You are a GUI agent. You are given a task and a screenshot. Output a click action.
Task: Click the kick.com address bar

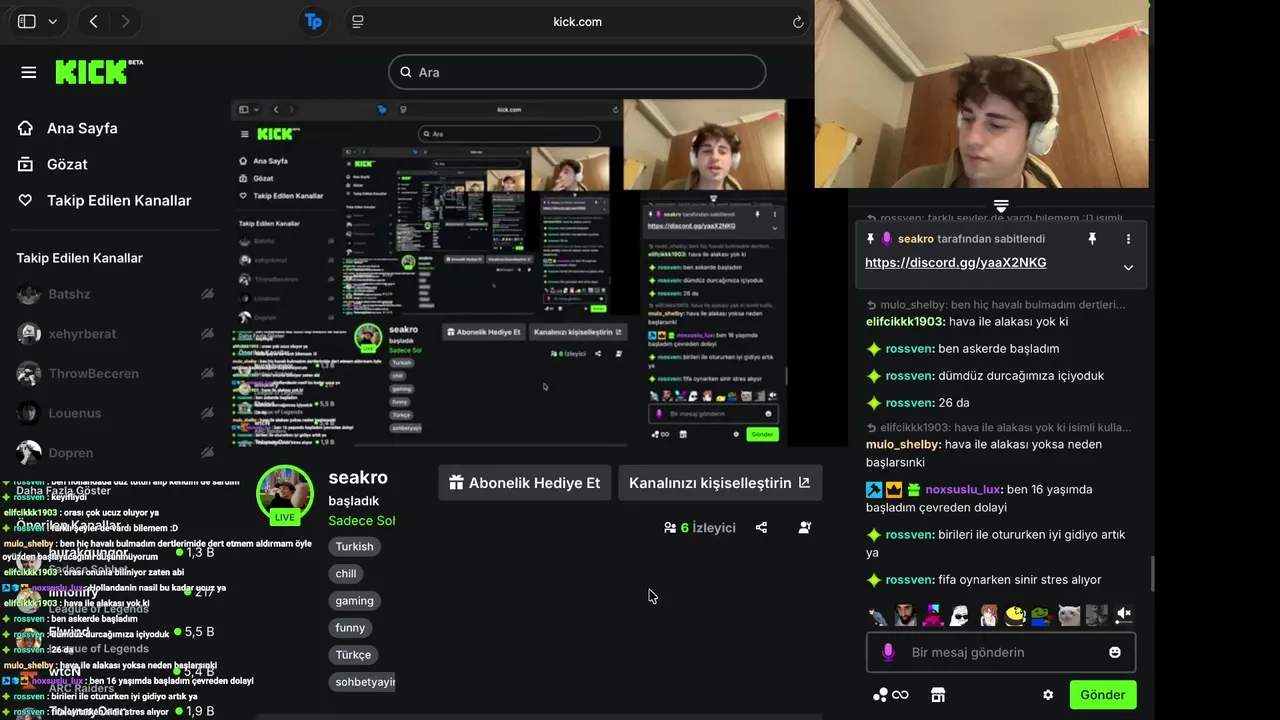578,21
